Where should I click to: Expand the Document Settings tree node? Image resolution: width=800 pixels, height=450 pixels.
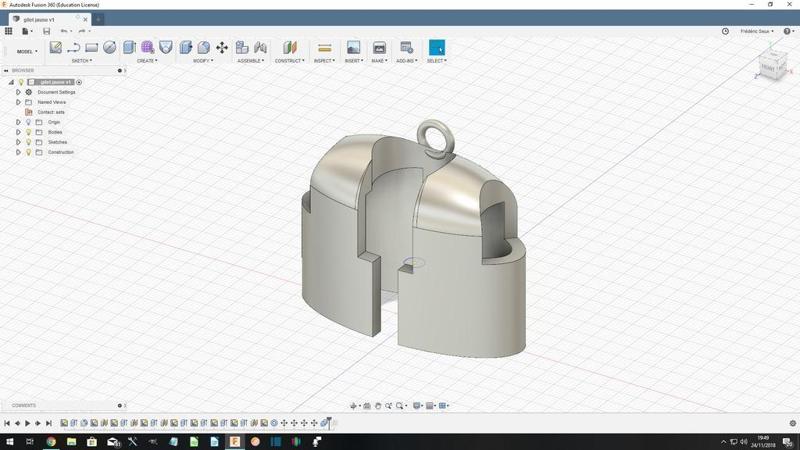(18, 92)
